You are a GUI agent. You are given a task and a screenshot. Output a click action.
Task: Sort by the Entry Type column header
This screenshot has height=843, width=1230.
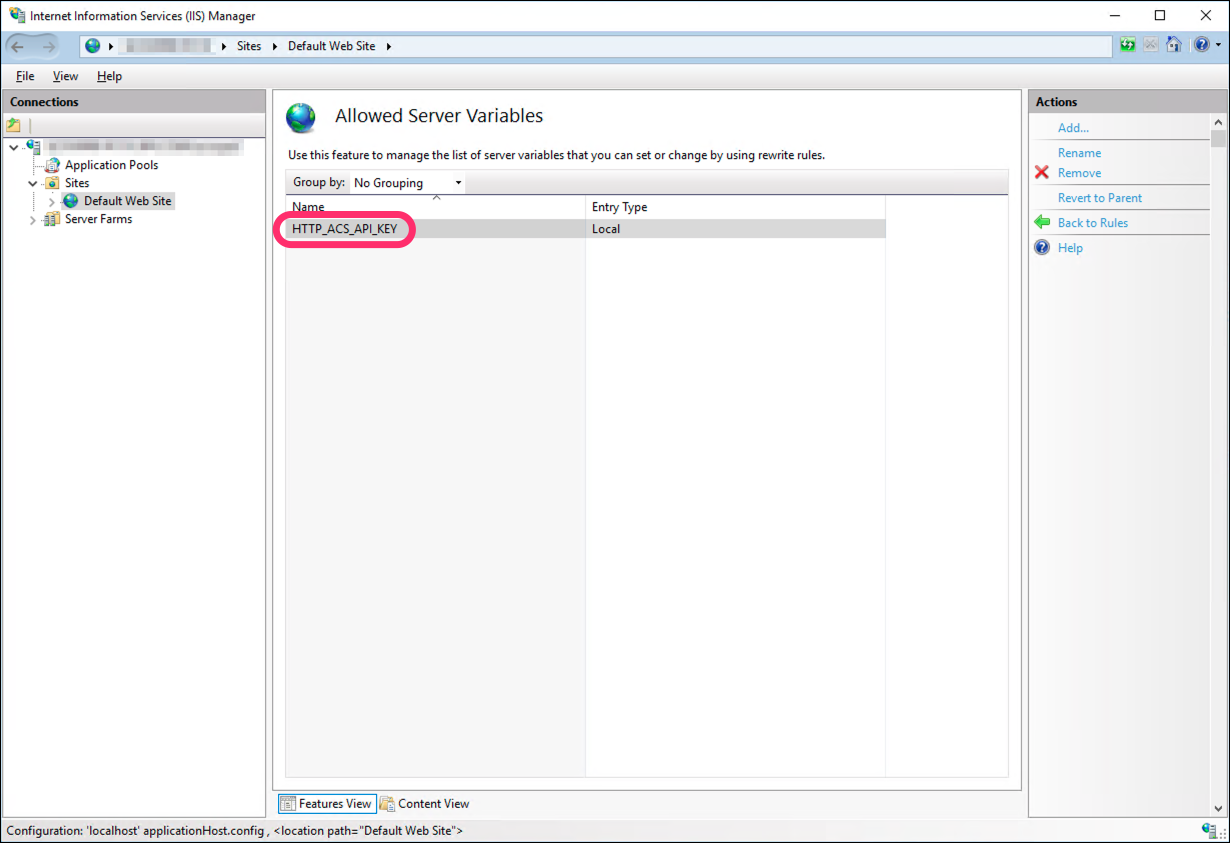[x=619, y=207]
